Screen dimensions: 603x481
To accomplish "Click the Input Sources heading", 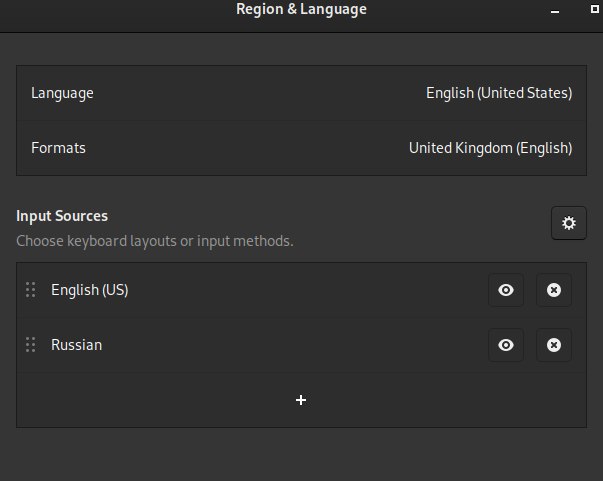I will point(62,216).
